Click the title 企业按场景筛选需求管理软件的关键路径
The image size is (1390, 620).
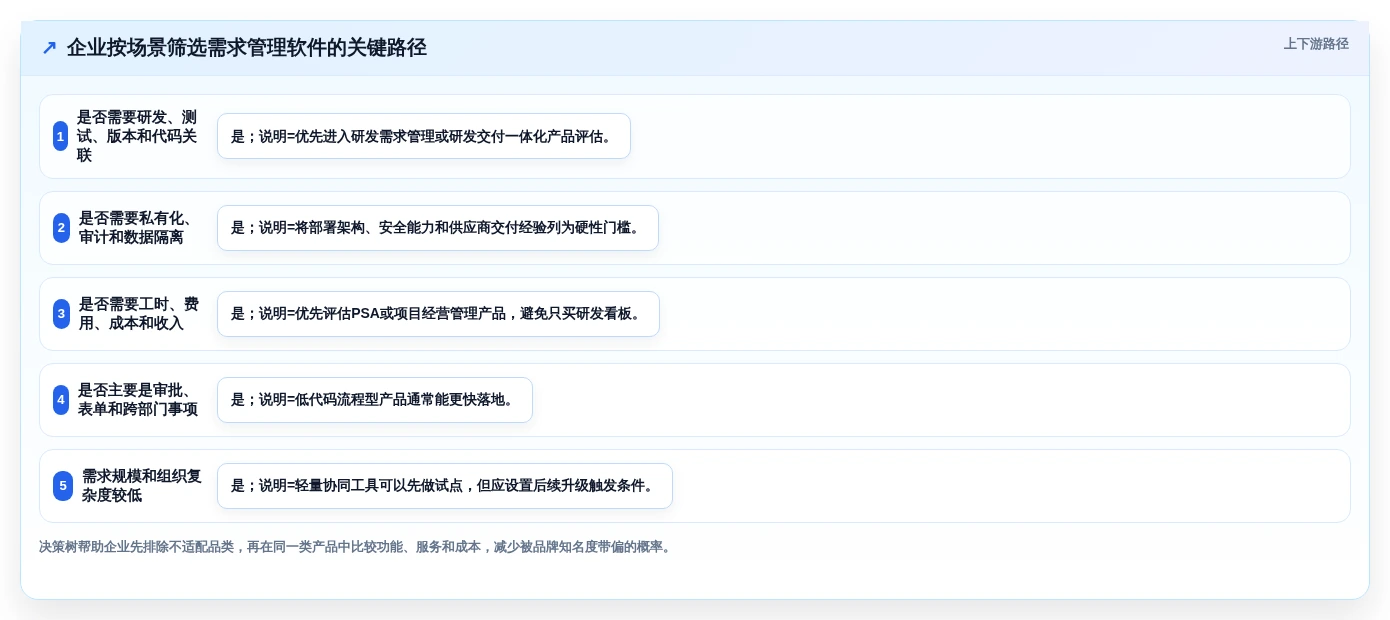pyautogui.click(x=247, y=47)
